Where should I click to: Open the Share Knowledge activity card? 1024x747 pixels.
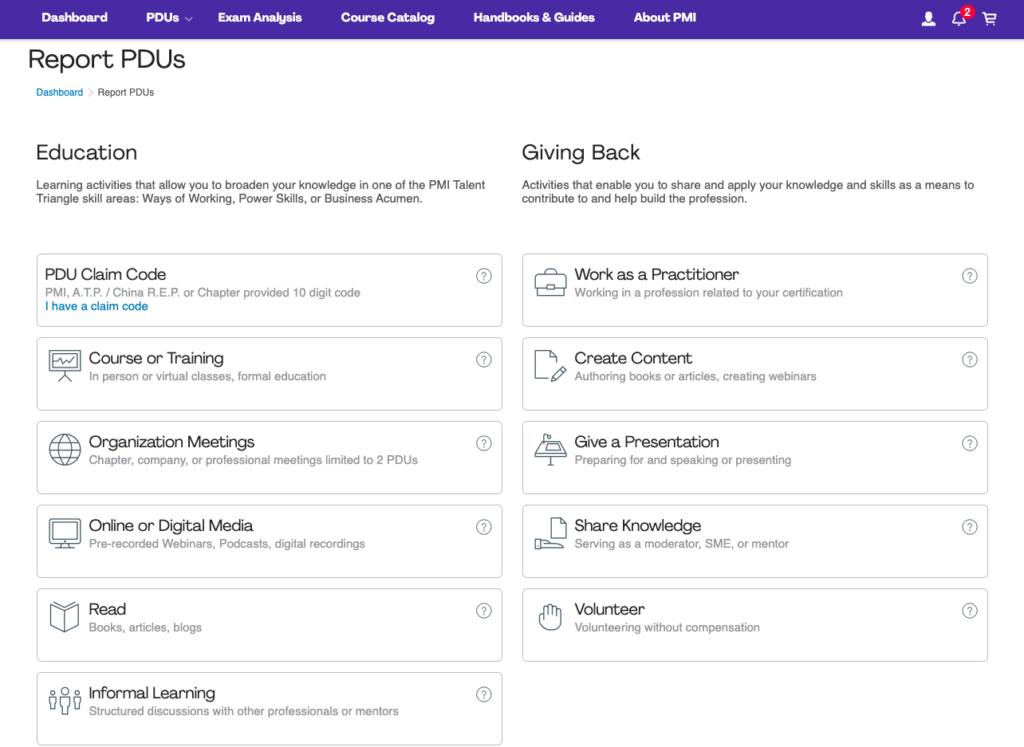(754, 541)
